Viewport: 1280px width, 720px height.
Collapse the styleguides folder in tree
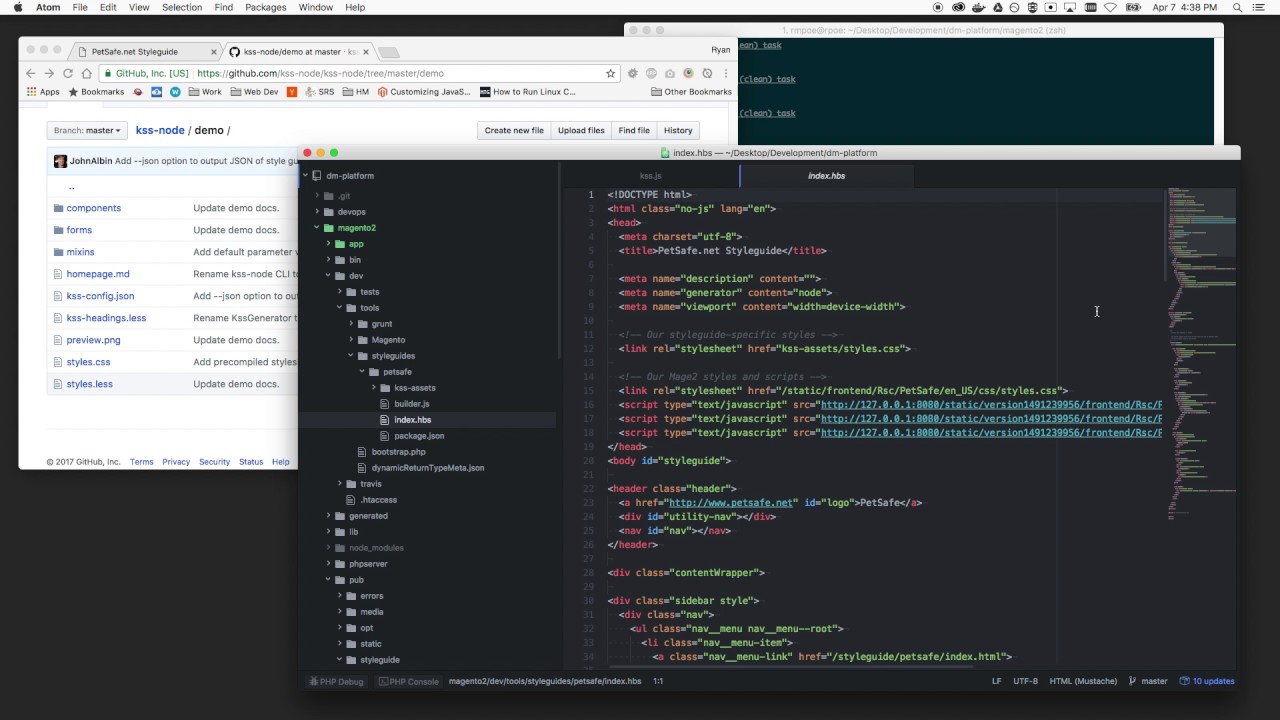point(351,356)
